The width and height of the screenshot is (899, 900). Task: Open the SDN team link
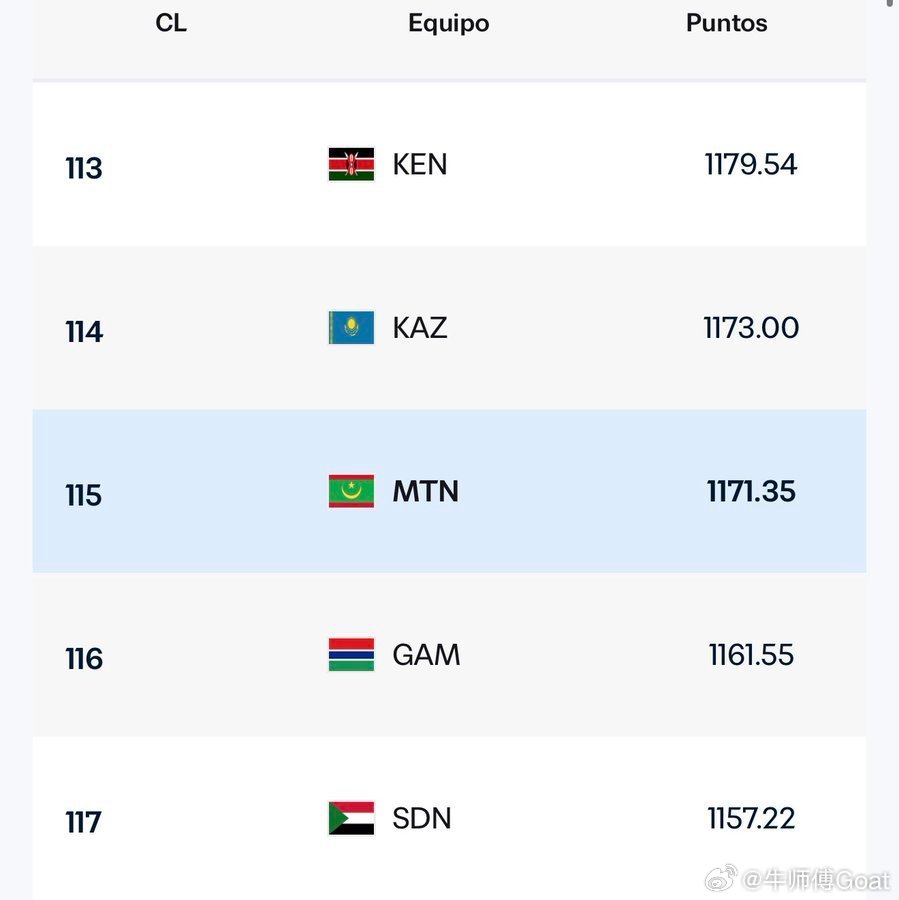422,818
